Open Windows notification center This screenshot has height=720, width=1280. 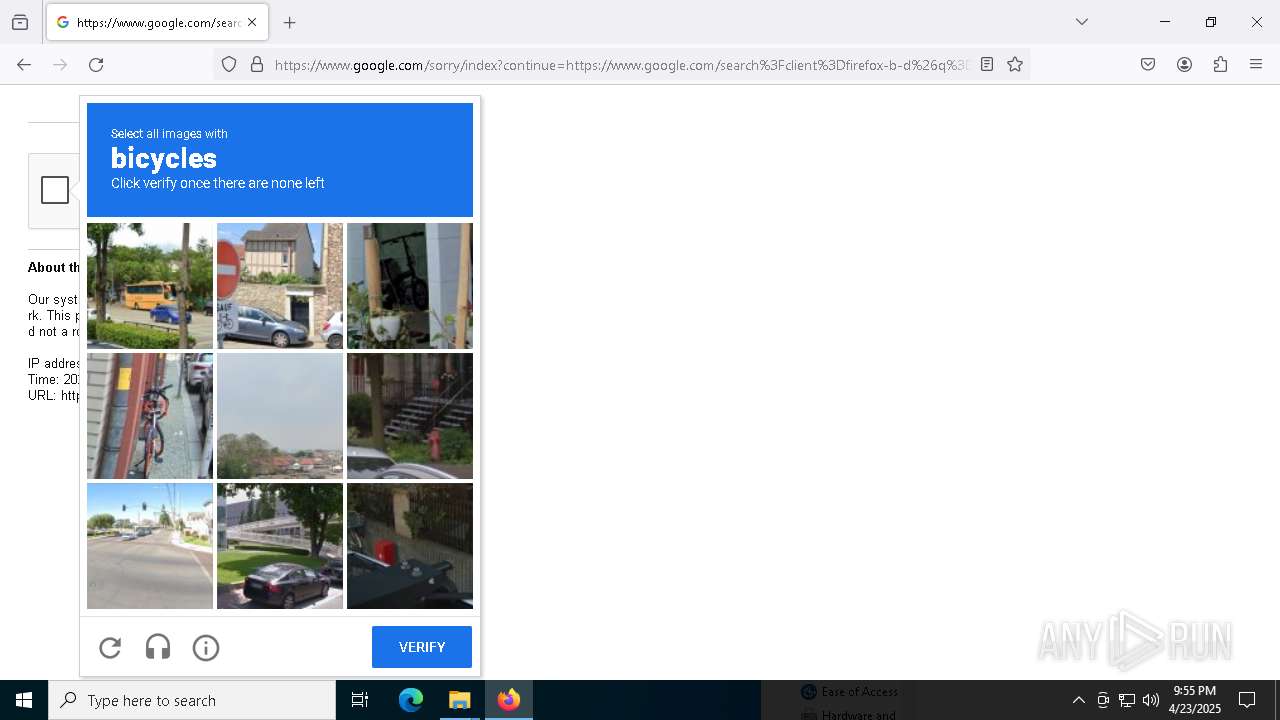click(1247, 700)
